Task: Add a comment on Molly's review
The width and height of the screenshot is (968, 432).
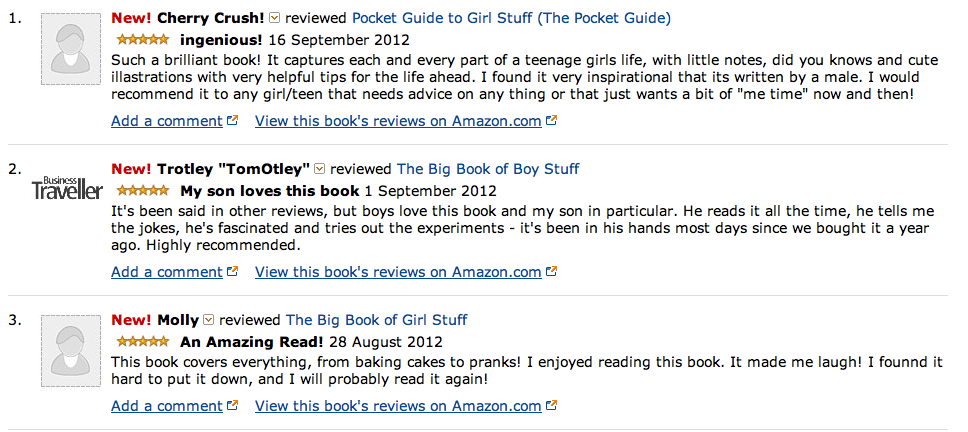Action: point(166,406)
